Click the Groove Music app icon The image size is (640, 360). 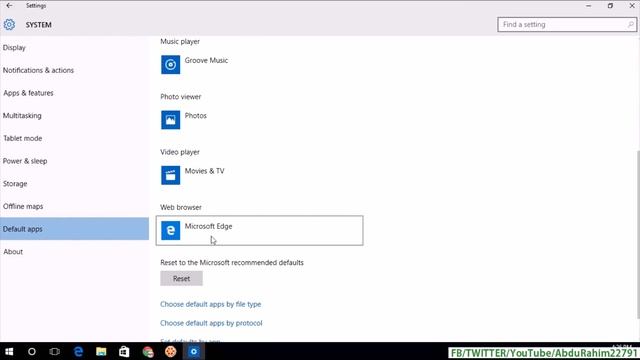click(x=170, y=64)
